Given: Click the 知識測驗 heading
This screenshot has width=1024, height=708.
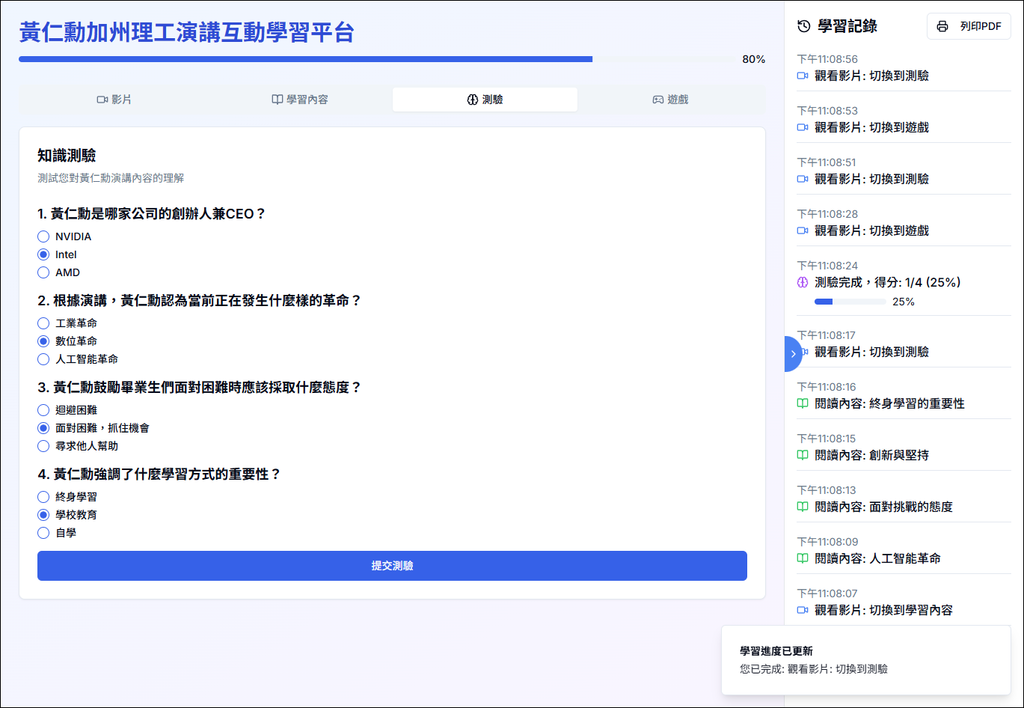Looking at the screenshot, I should click(x=67, y=155).
